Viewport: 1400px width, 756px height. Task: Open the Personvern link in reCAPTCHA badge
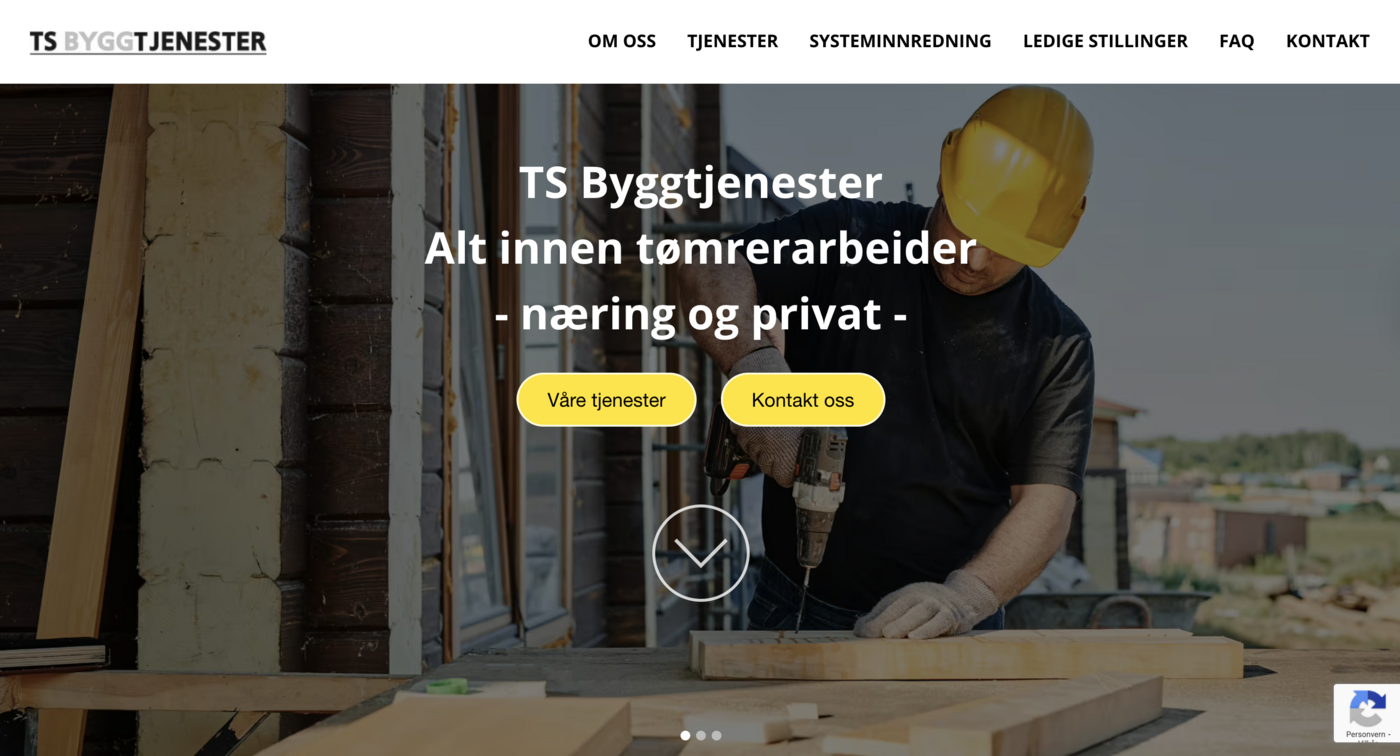click(x=1364, y=735)
